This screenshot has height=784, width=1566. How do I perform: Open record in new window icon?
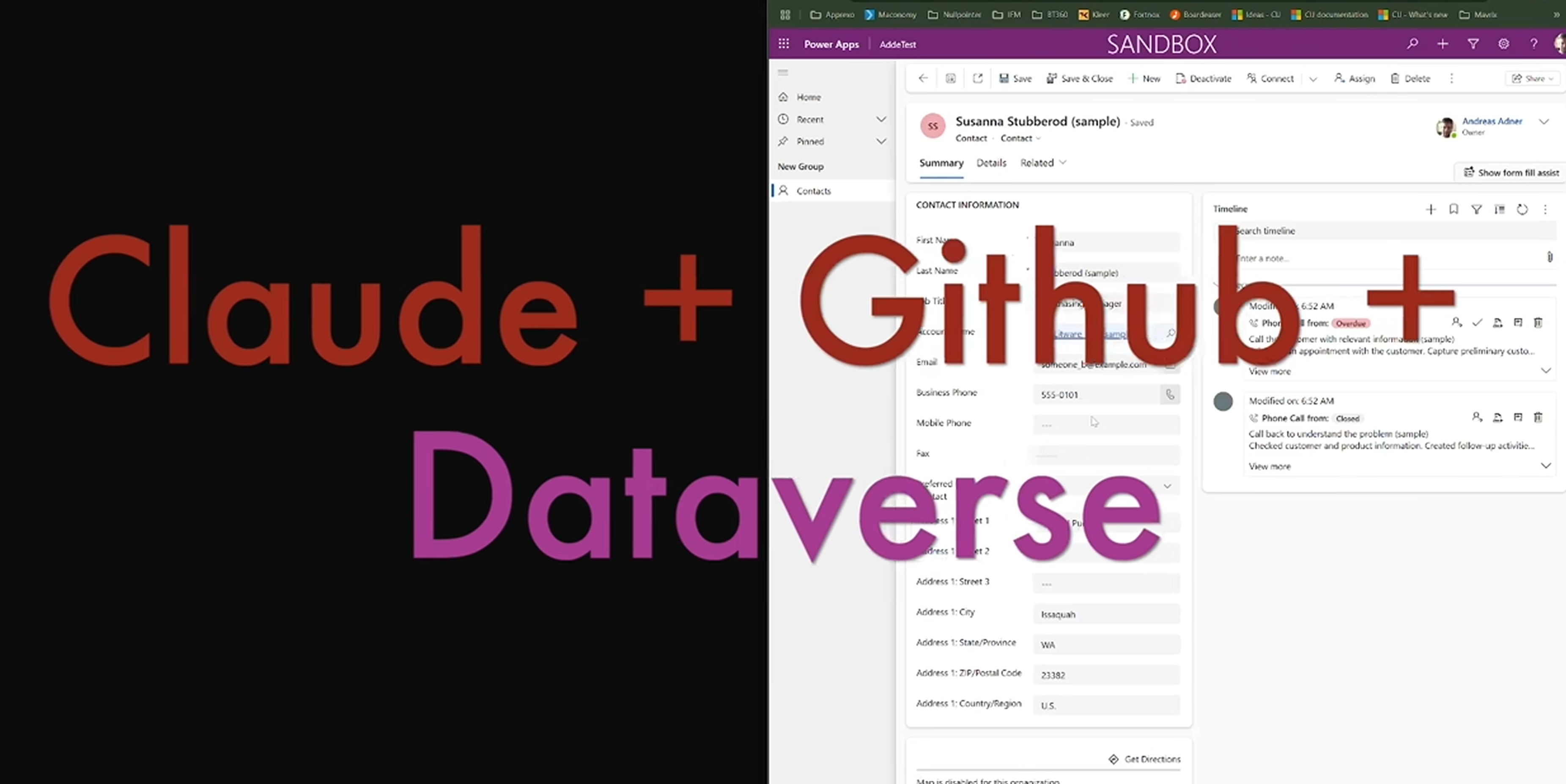pyautogui.click(x=978, y=79)
